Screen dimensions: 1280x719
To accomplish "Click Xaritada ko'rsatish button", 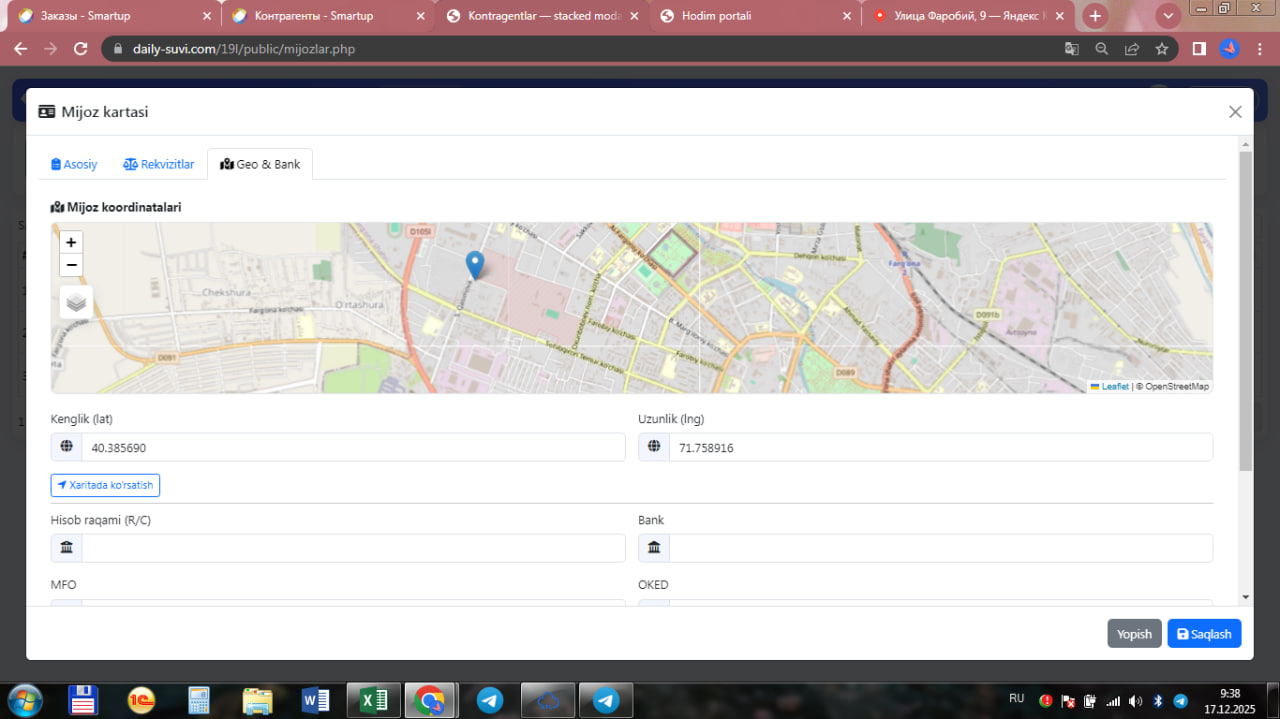I will coord(105,485).
